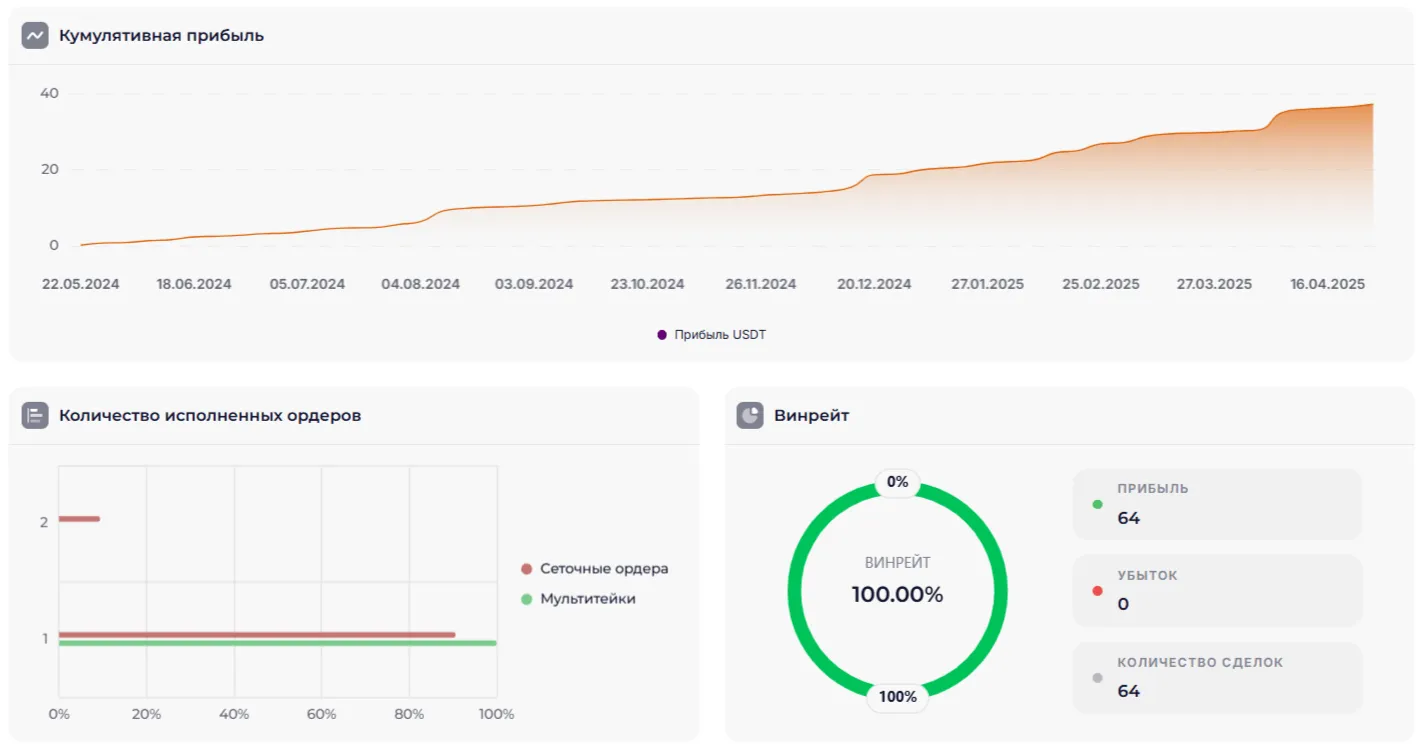This screenshot has width=1422, height=749.
Task: Click the 20.12.2024 date on the axis
Action: pos(874,284)
